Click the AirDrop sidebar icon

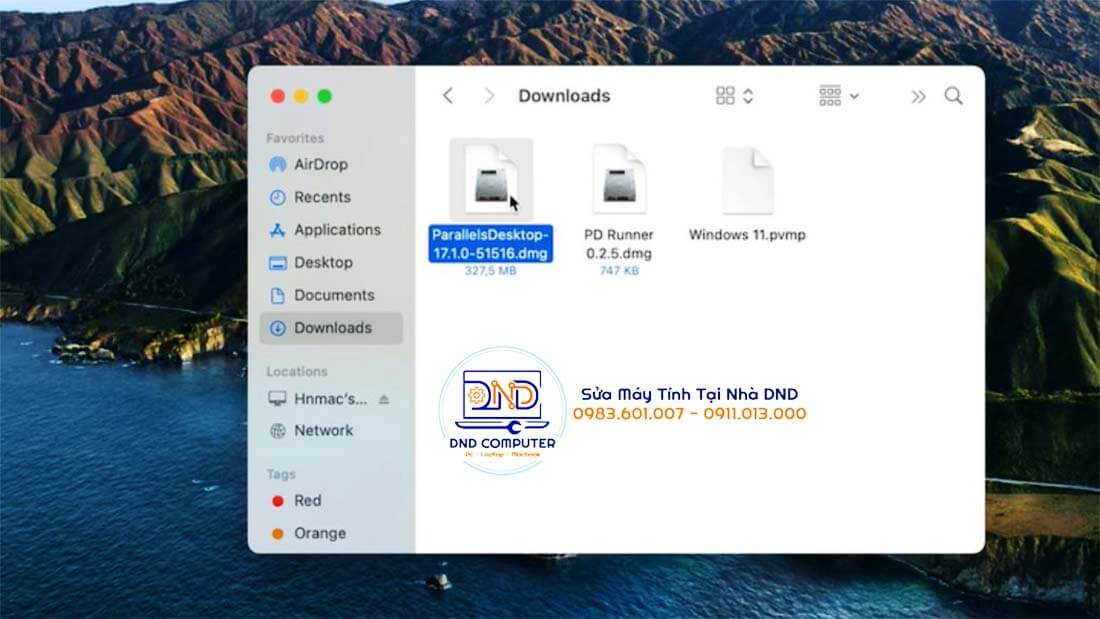point(278,164)
